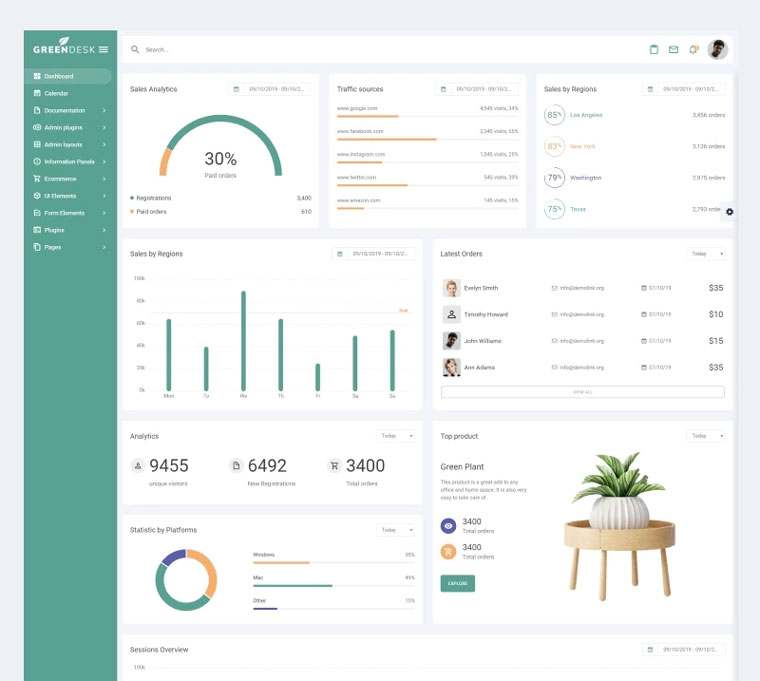Click the hamburger menu icon beside GreenDesk

click(103, 49)
